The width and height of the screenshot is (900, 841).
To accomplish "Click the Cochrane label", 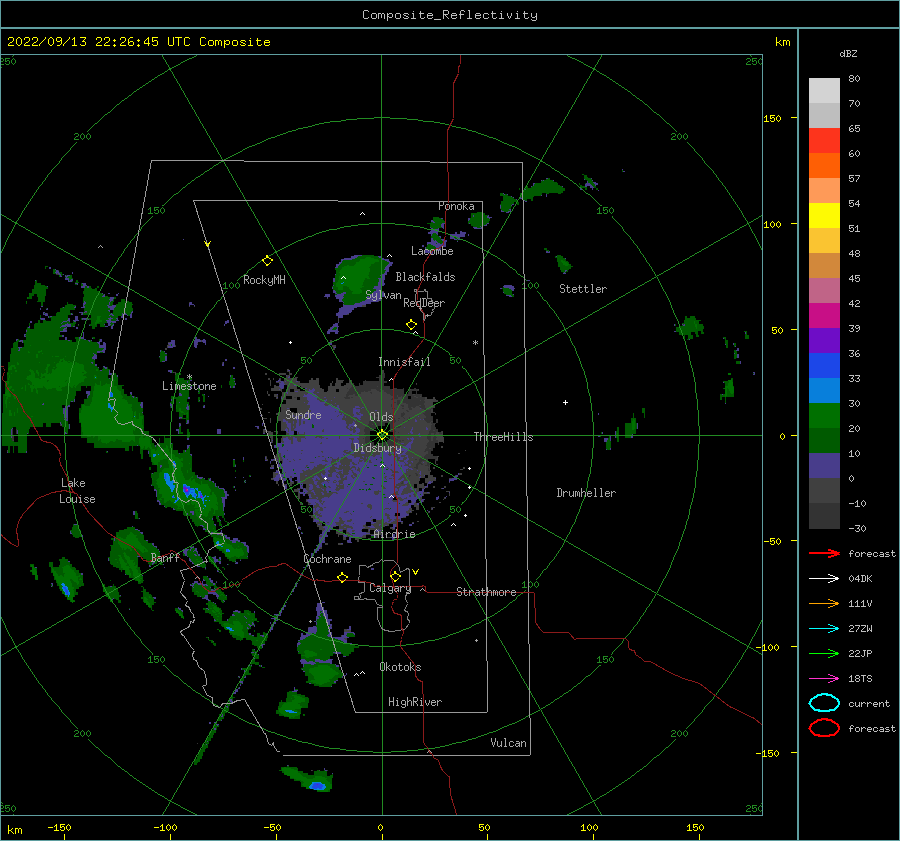I will pyautogui.click(x=327, y=559).
